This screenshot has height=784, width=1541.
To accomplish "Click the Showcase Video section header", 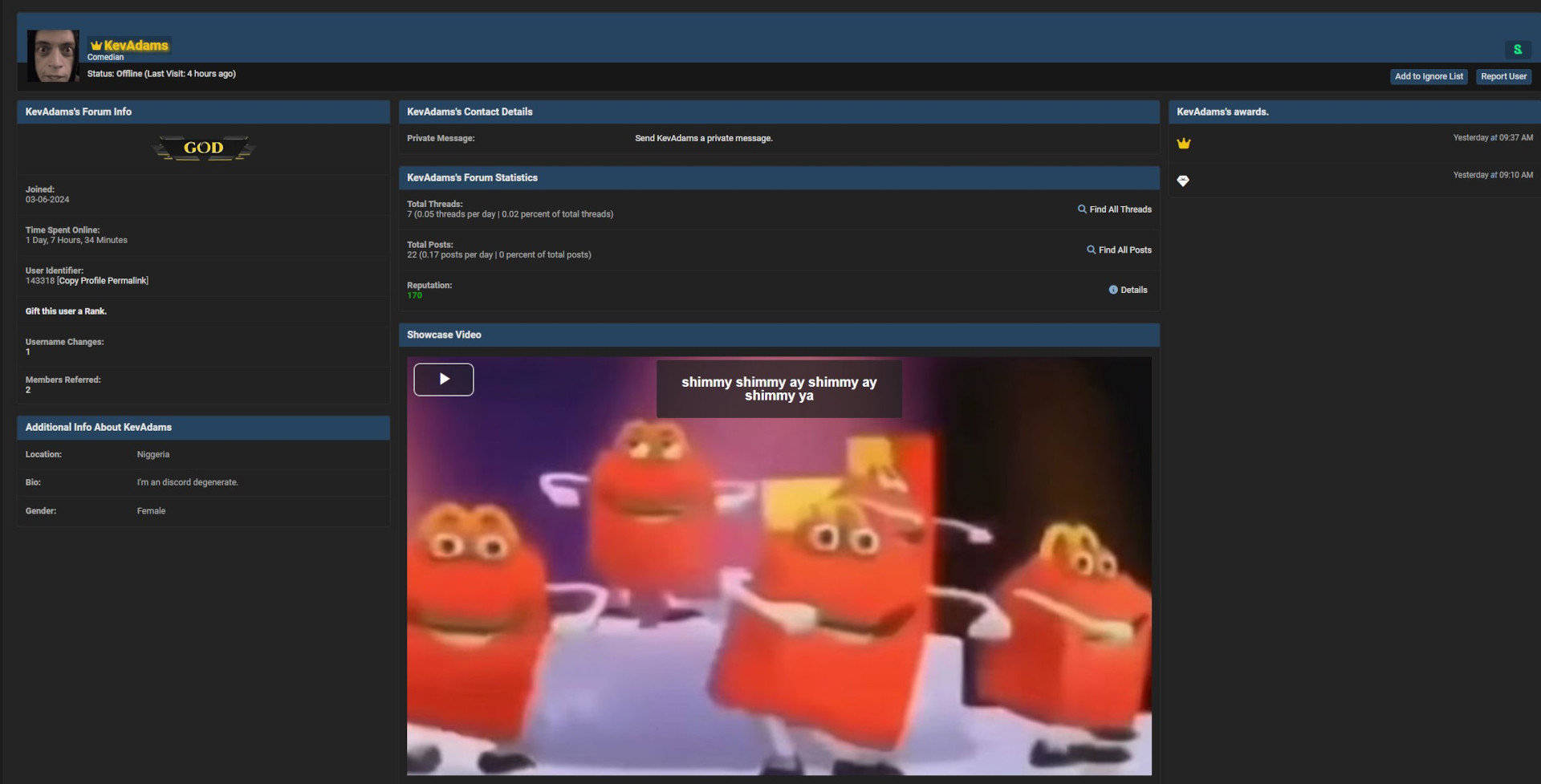I will click(779, 335).
